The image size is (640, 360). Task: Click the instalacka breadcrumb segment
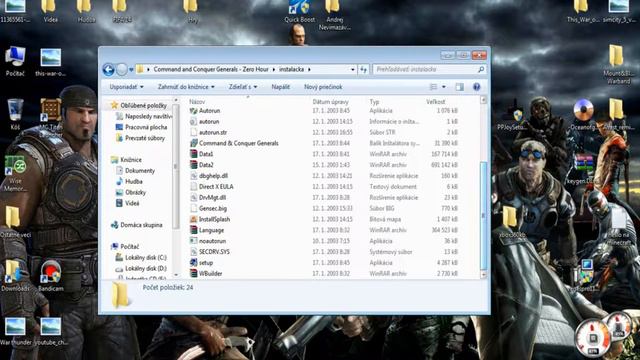click(291, 69)
